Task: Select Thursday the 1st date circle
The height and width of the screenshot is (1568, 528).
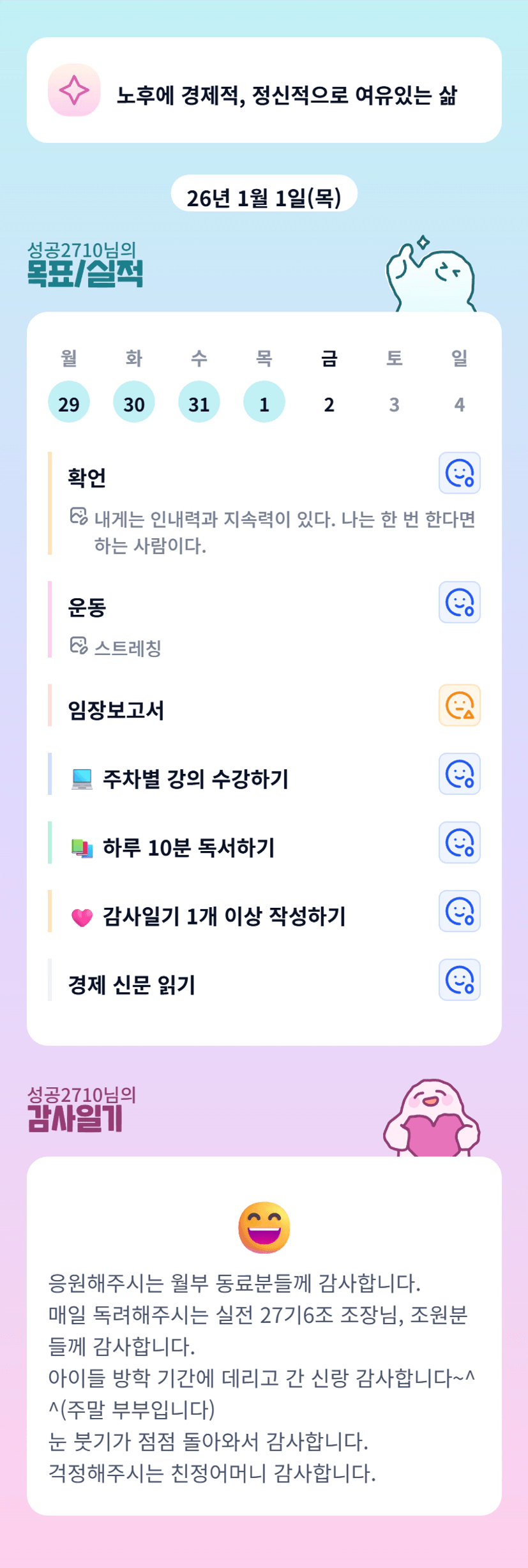Action: [264, 402]
